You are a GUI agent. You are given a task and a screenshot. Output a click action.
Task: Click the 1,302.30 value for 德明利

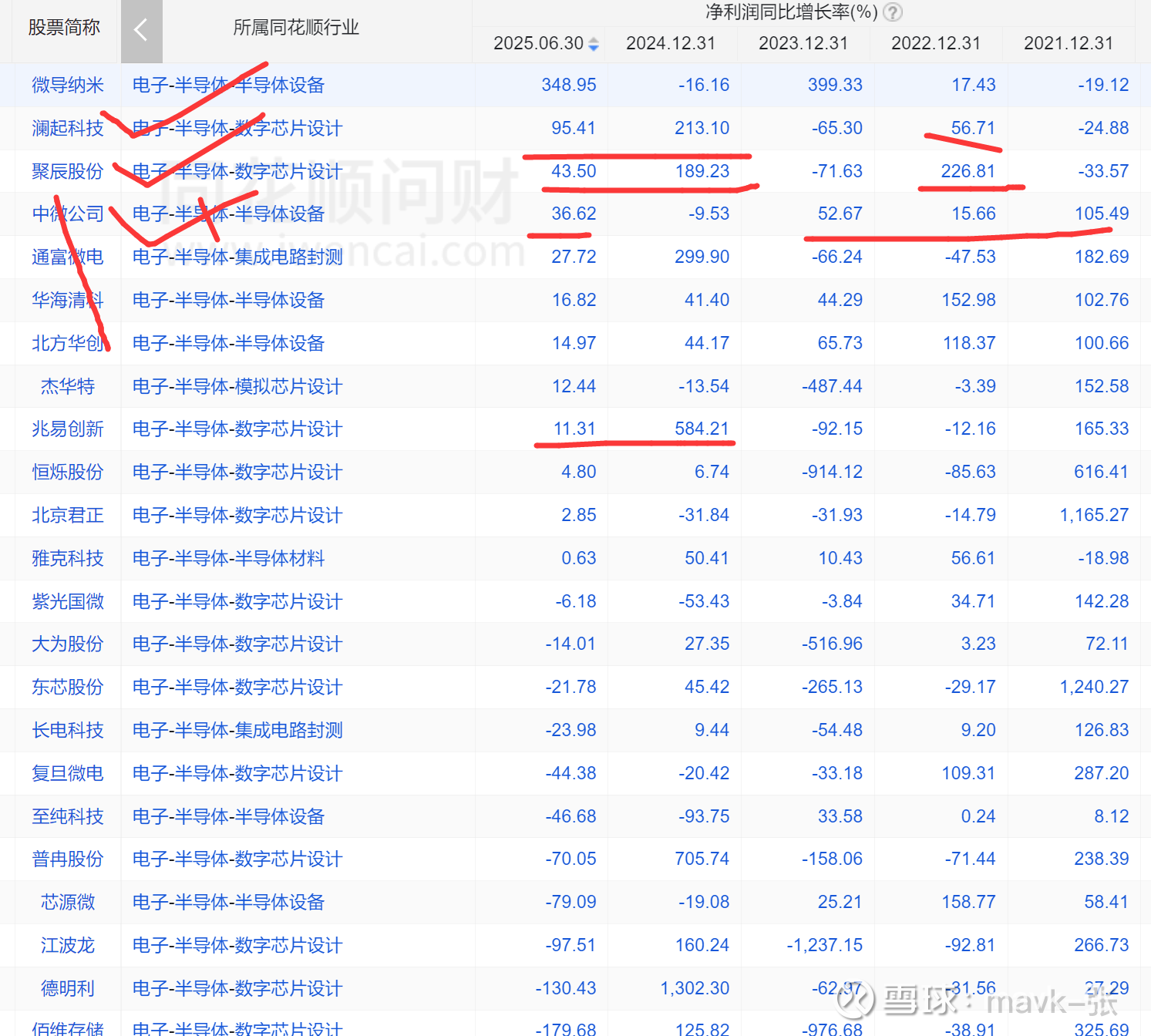pyautogui.click(x=695, y=988)
